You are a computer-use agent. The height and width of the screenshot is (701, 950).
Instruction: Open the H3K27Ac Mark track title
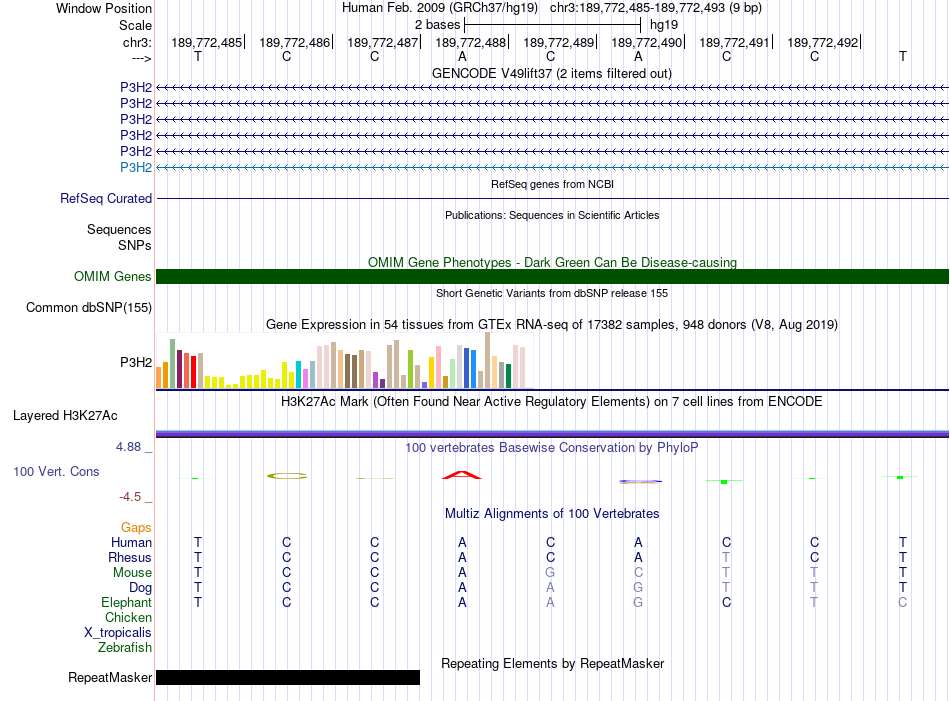(551, 402)
